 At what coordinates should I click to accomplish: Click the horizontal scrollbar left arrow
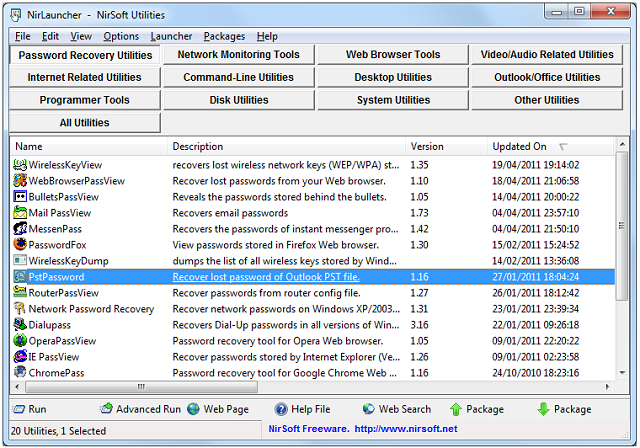click(17, 387)
